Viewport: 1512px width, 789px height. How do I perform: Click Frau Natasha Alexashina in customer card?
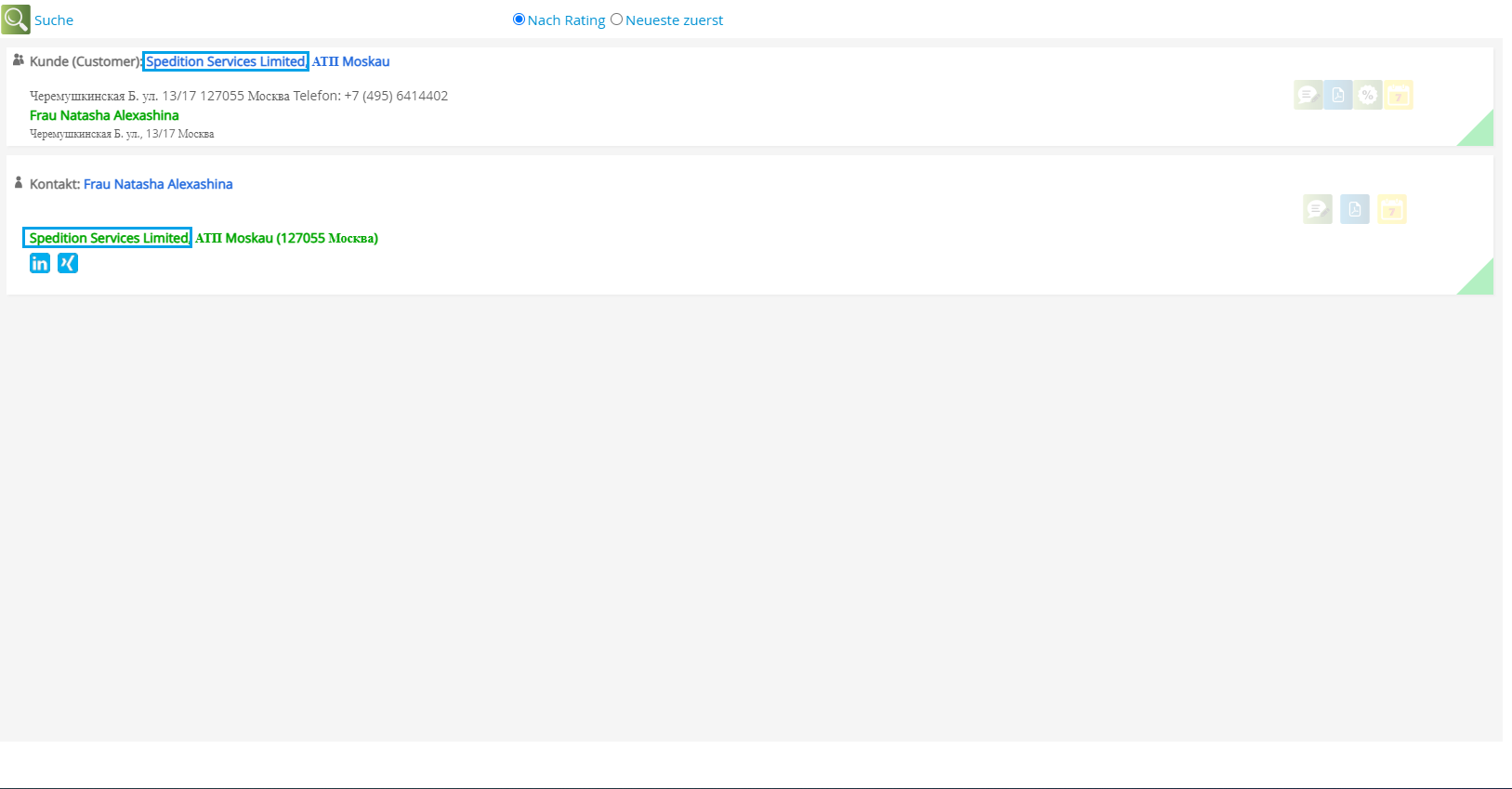[x=104, y=115]
